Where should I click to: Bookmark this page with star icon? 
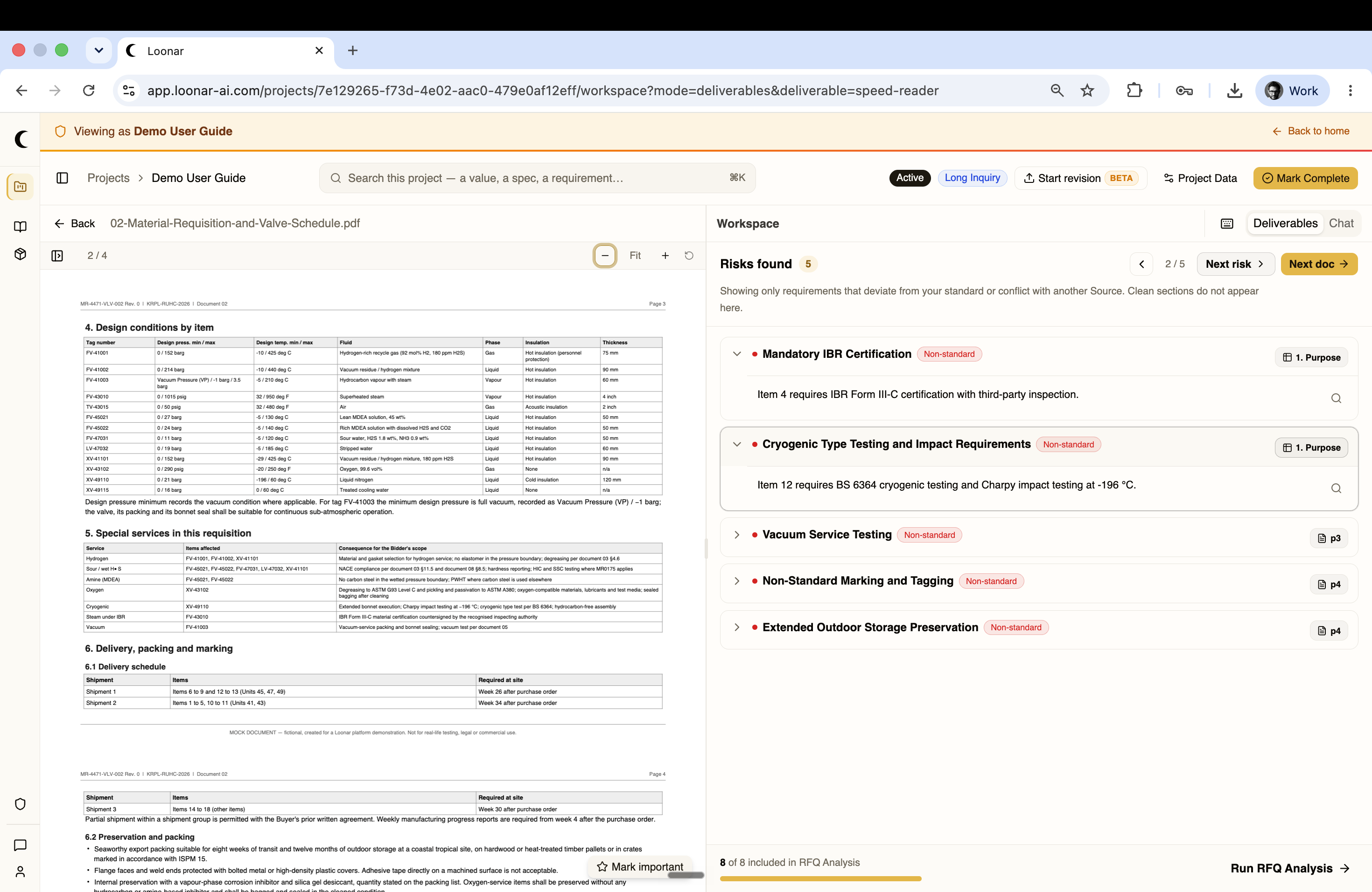pyautogui.click(x=1087, y=91)
